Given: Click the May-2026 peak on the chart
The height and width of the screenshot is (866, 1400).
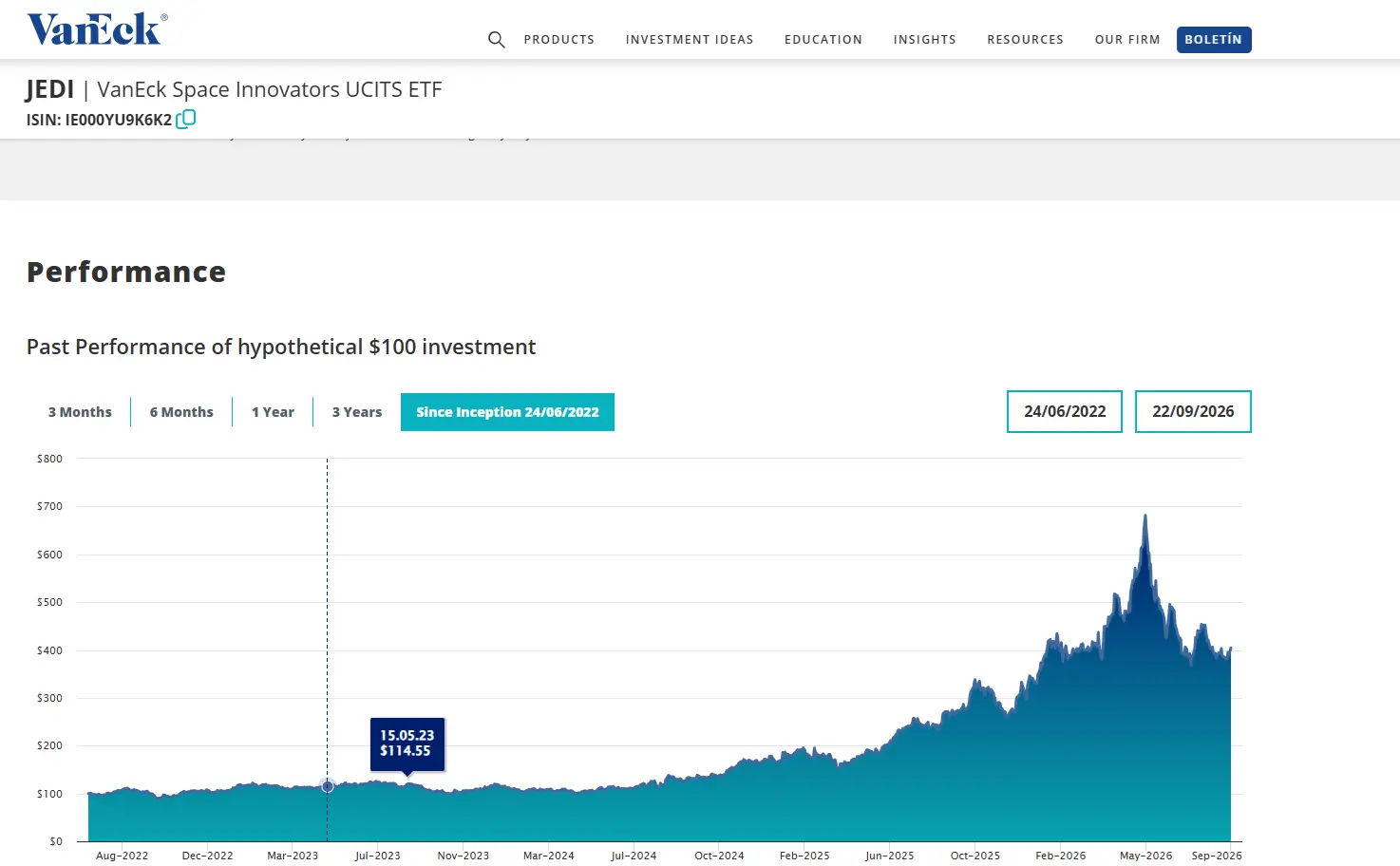Looking at the screenshot, I should [x=1145, y=517].
